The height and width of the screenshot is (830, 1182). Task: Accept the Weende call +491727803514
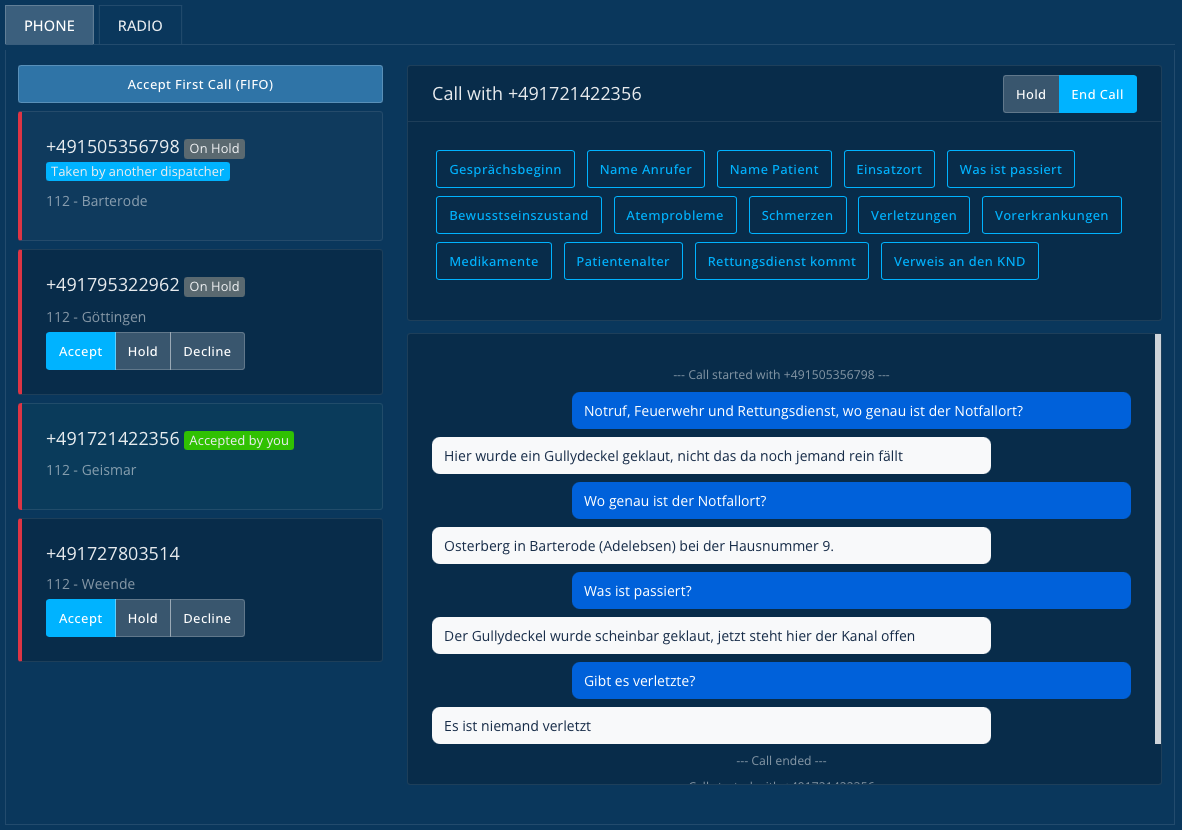81,618
